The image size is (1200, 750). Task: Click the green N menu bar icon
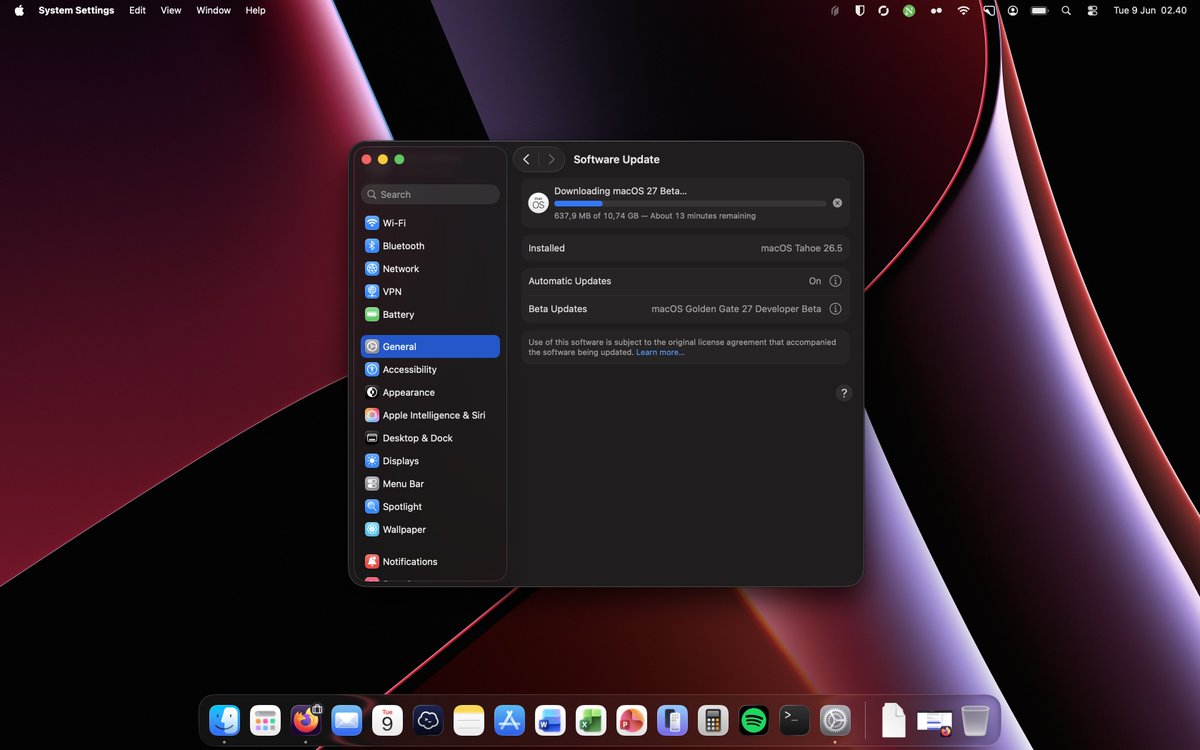pos(909,10)
